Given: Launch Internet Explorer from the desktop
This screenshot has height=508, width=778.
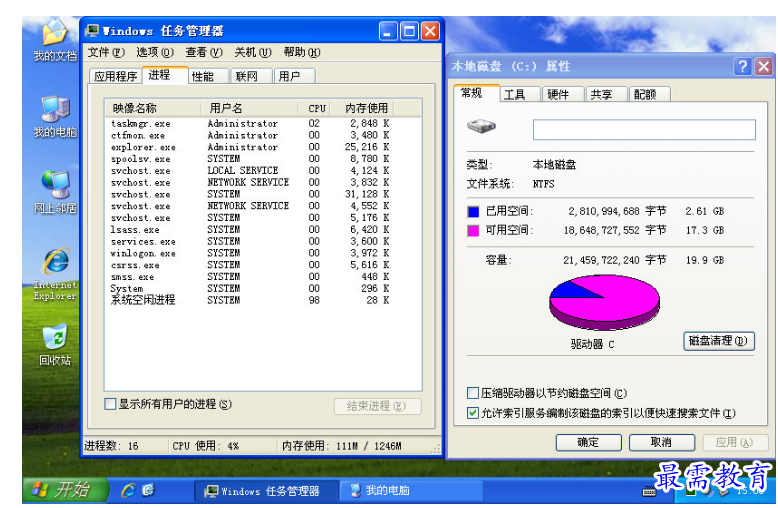Looking at the screenshot, I should (55, 274).
